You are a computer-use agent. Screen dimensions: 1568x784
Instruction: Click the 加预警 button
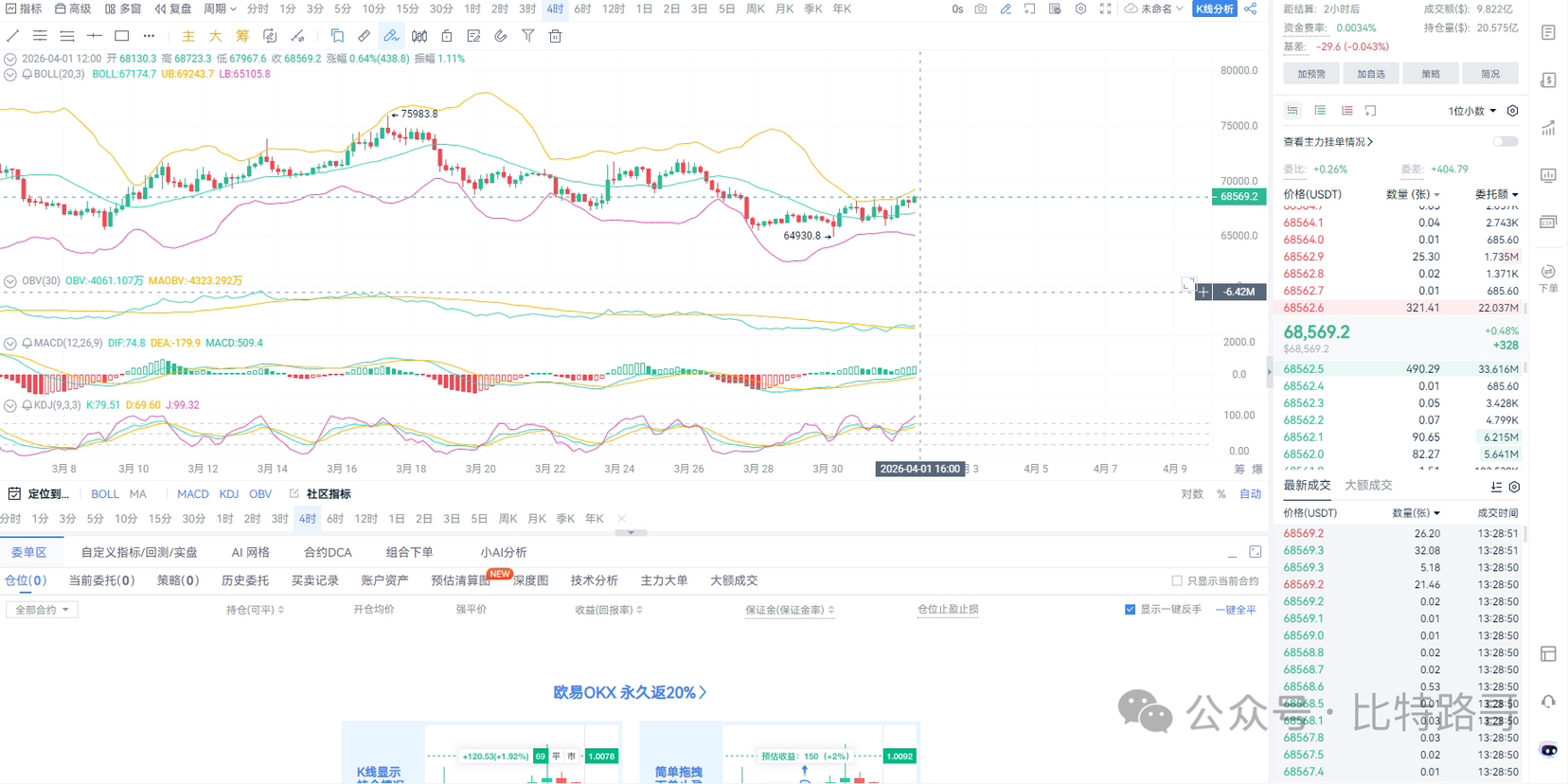1311,74
